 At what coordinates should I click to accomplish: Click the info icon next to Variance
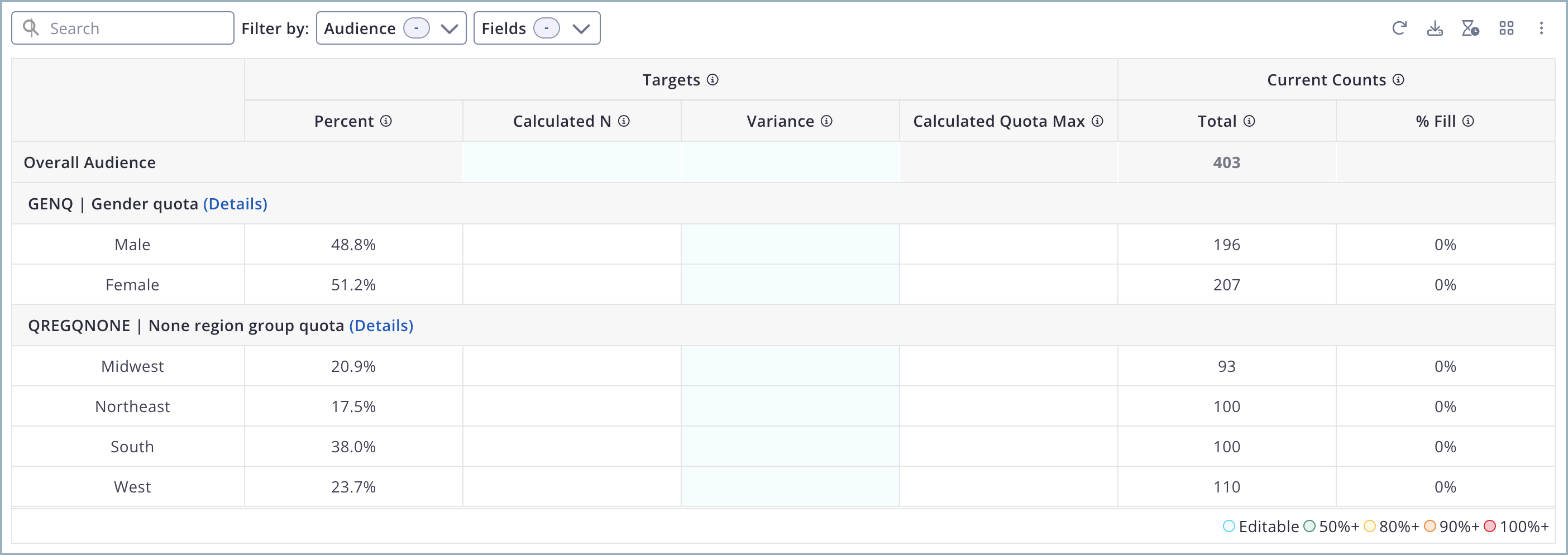point(826,121)
